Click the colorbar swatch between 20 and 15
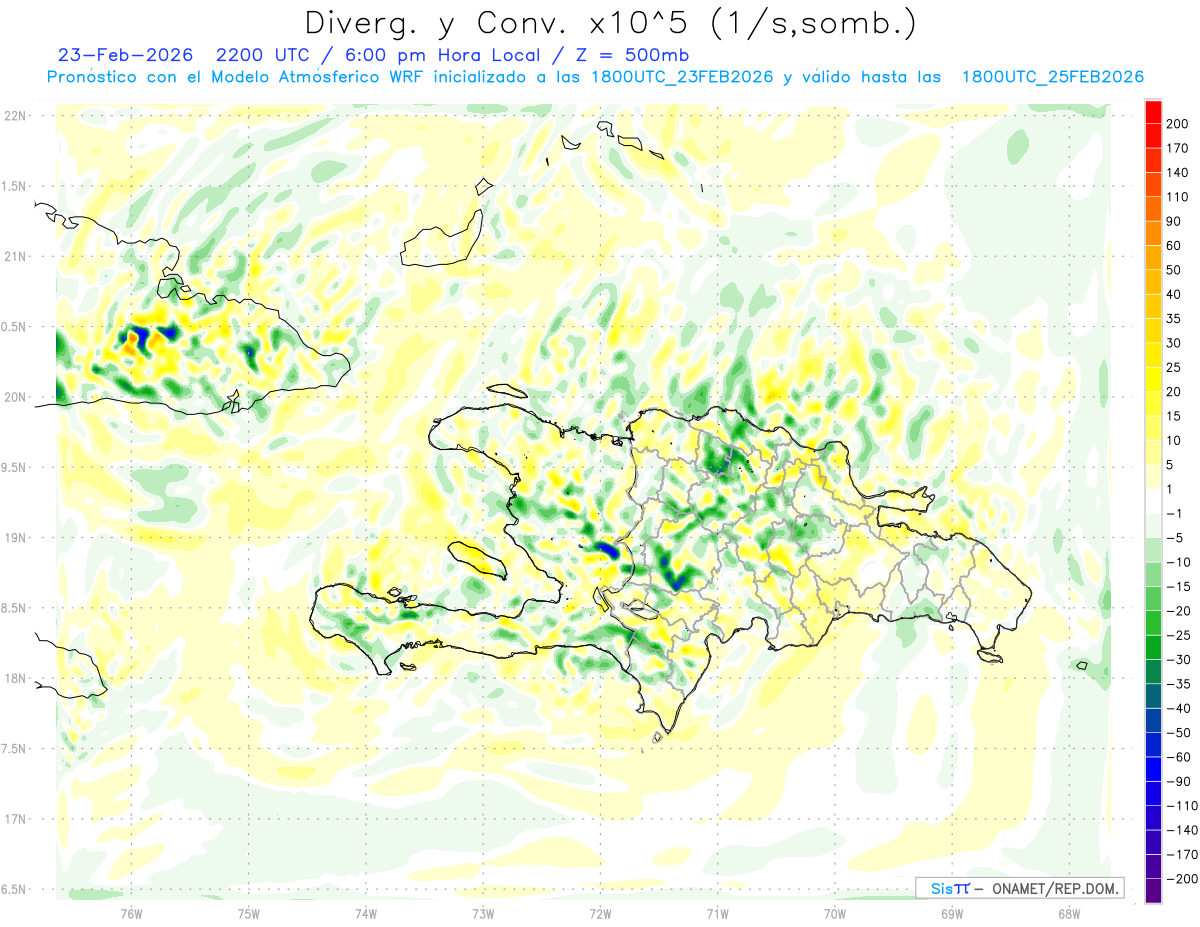The height and width of the screenshot is (927, 1200). click(x=1154, y=404)
